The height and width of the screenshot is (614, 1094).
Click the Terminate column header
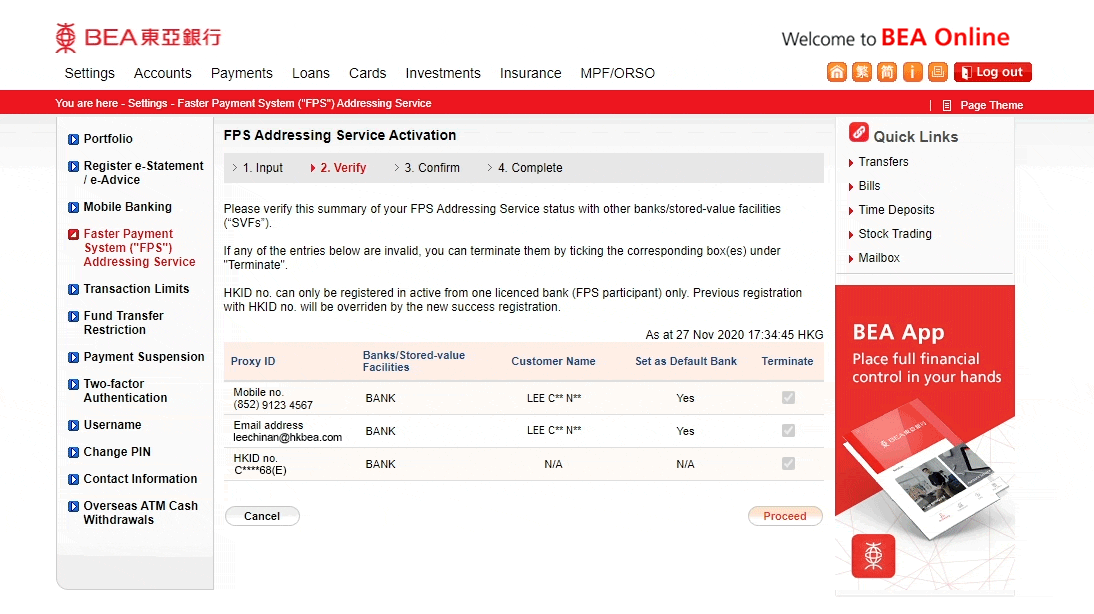[x=787, y=361]
